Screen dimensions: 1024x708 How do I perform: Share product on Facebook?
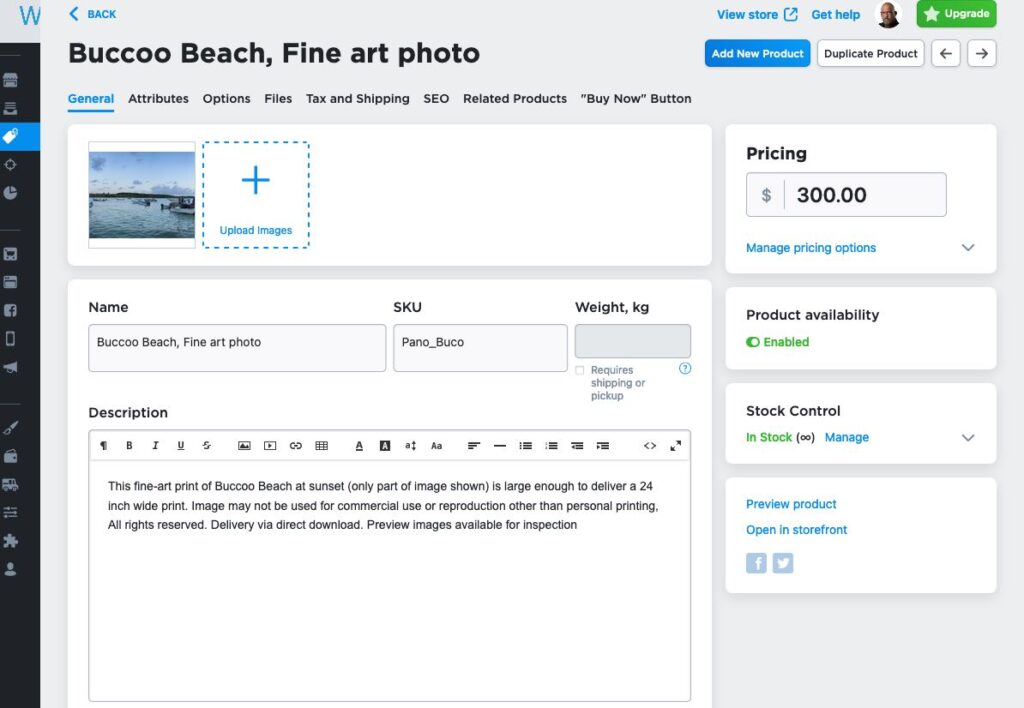click(x=756, y=563)
